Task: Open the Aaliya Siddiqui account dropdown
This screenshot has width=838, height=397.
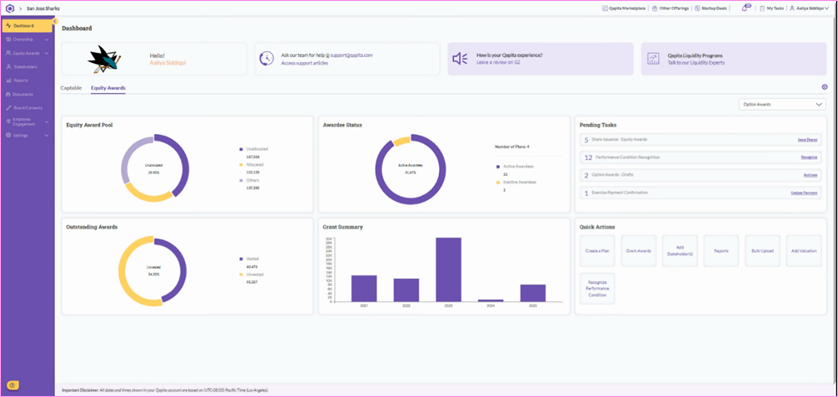Action: click(x=813, y=9)
